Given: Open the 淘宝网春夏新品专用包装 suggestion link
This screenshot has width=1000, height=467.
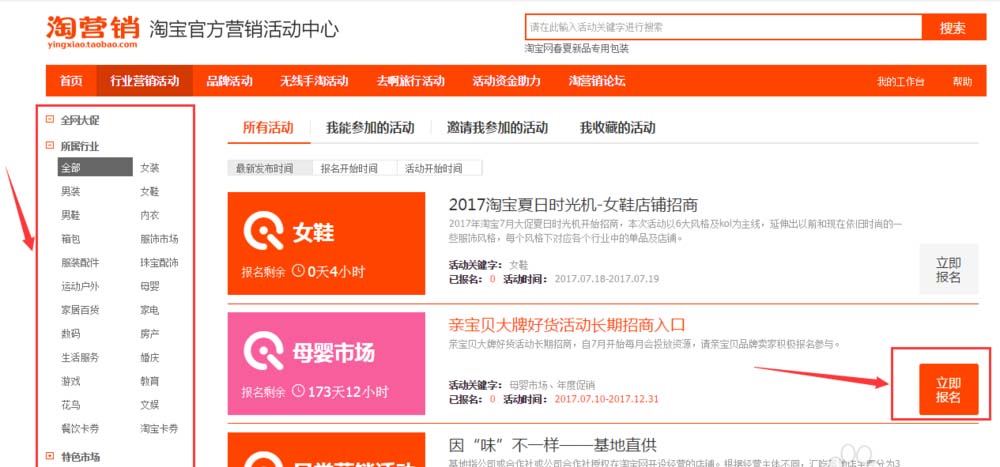Looking at the screenshot, I should click(577, 48).
